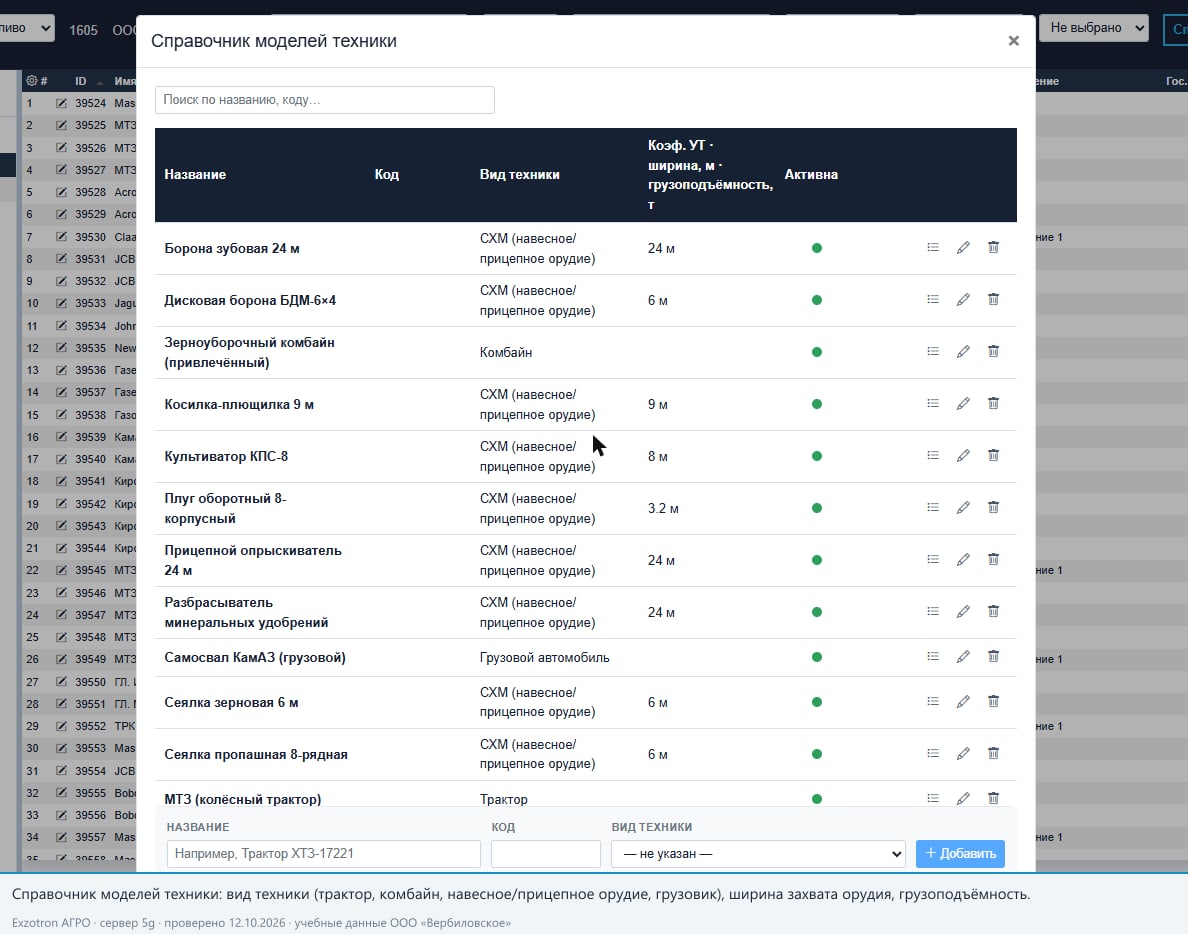Delete Прицепной опрыскиватель 24 м entry
Image resolution: width=1188 pixels, height=934 pixels.
(993, 560)
